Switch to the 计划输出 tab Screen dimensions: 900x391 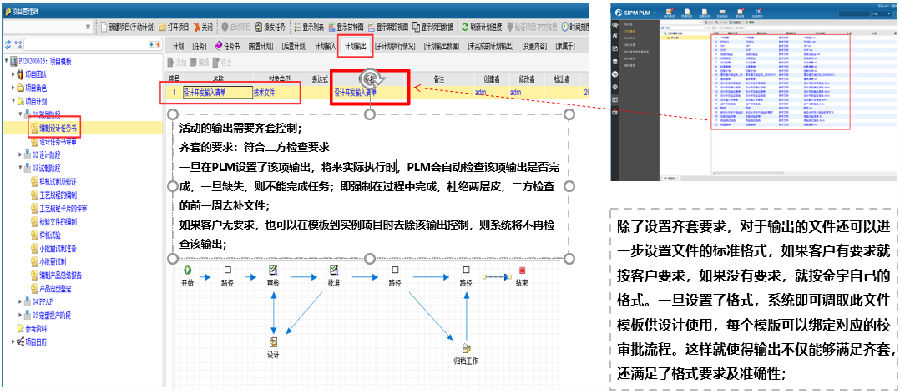(x=355, y=46)
